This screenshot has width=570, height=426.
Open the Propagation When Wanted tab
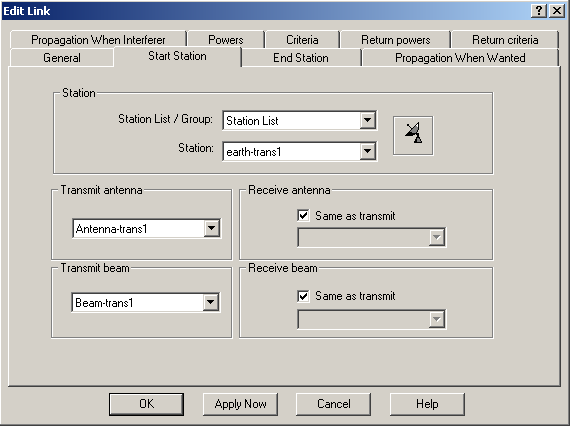pyautogui.click(x=460, y=58)
